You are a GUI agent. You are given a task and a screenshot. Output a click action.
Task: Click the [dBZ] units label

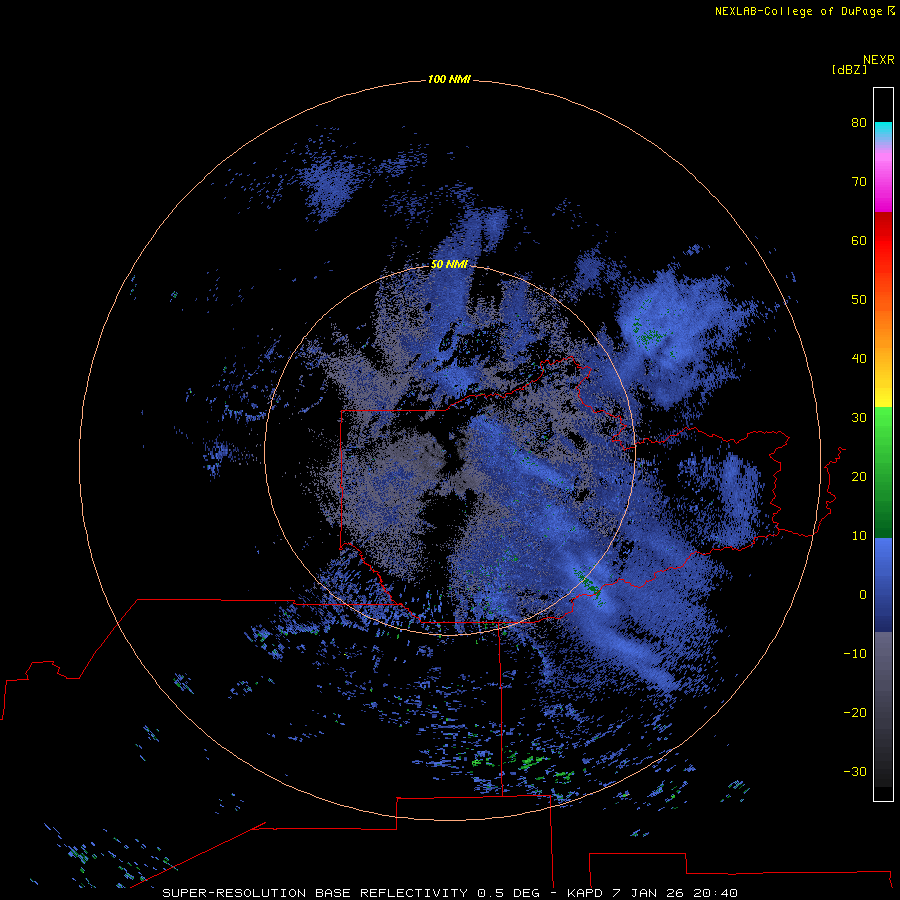point(849,69)
